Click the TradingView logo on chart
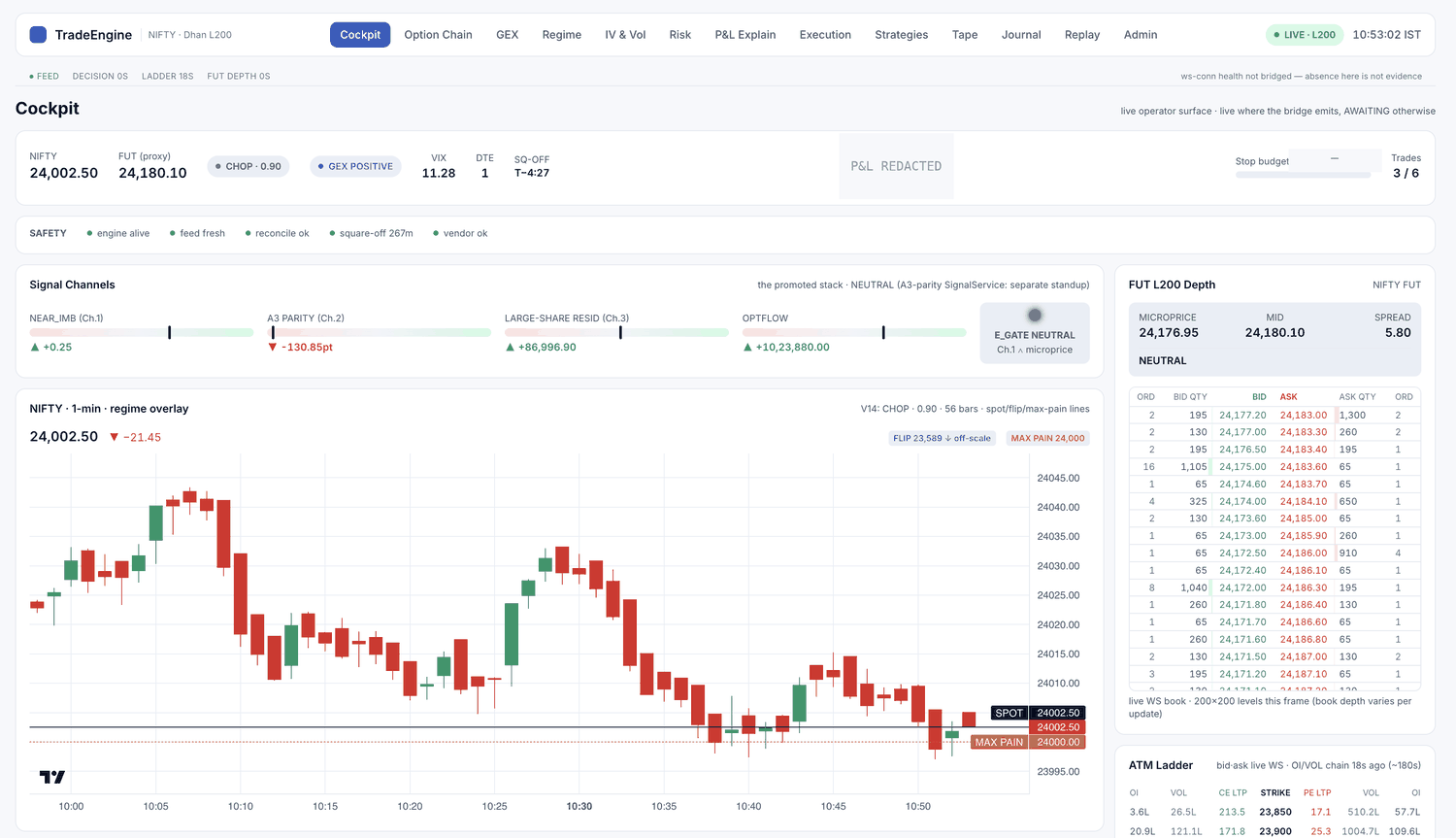The image size is (1456, 838). click(x=52, y=777)
